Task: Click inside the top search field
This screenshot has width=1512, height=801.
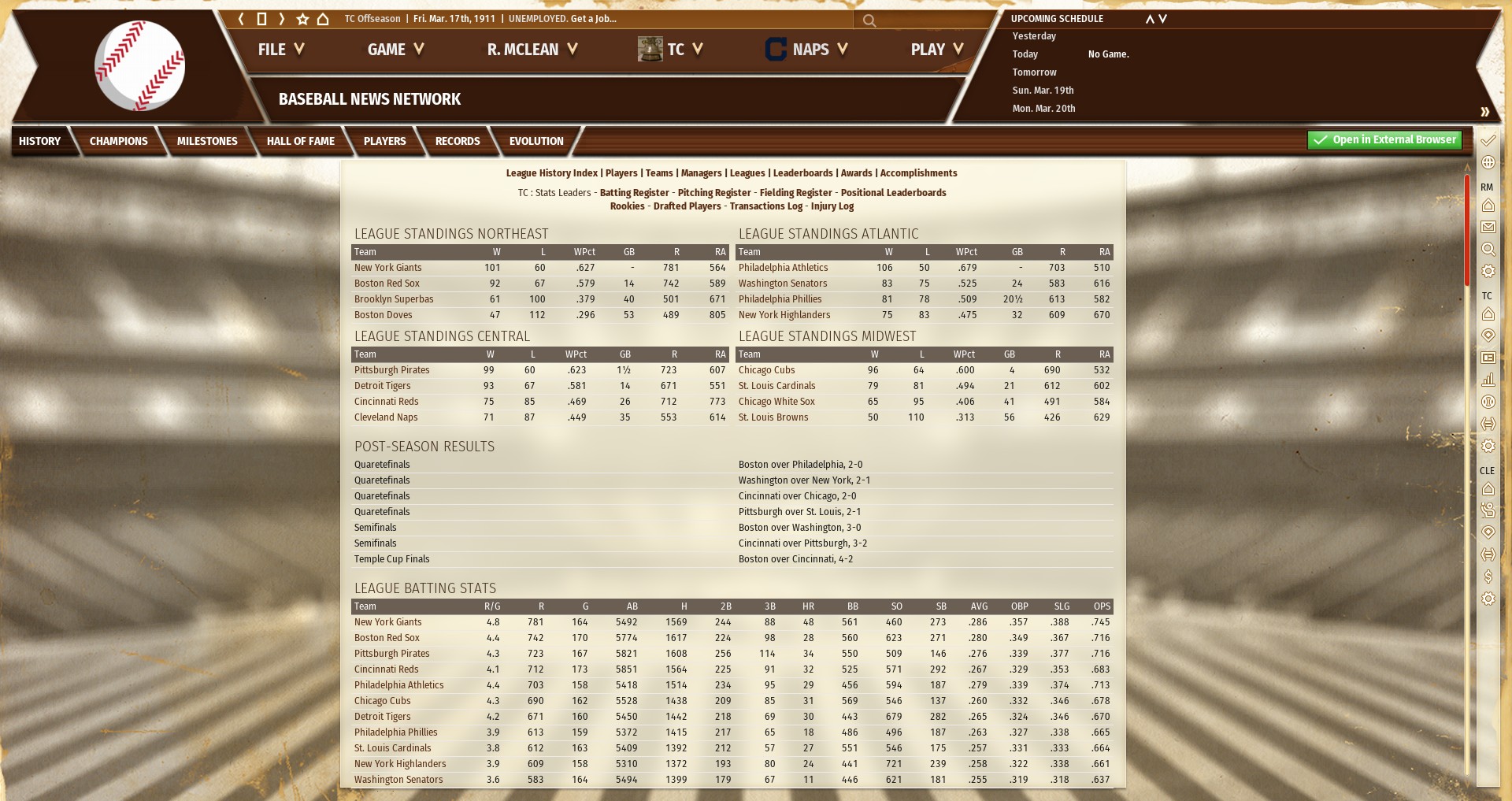Action: (x=925, y=20)
